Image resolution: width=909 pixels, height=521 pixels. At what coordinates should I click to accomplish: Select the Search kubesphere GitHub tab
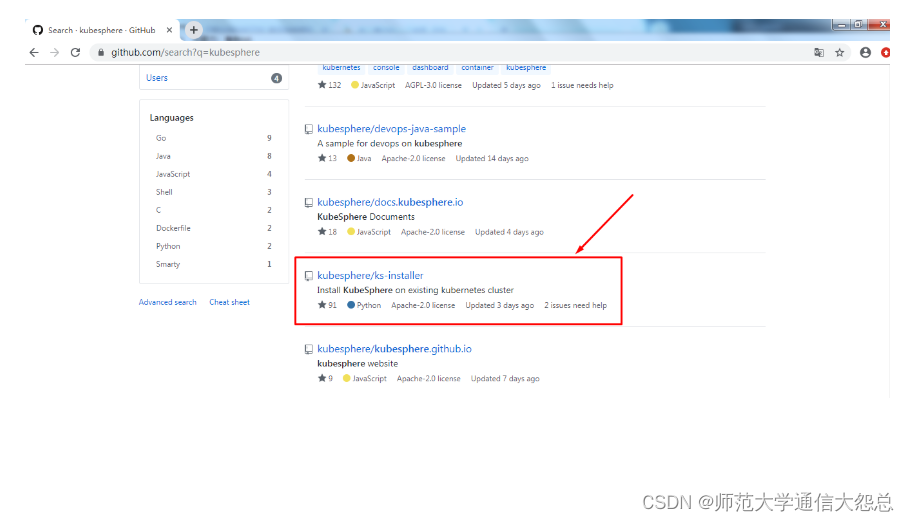(x=102, y=30)
